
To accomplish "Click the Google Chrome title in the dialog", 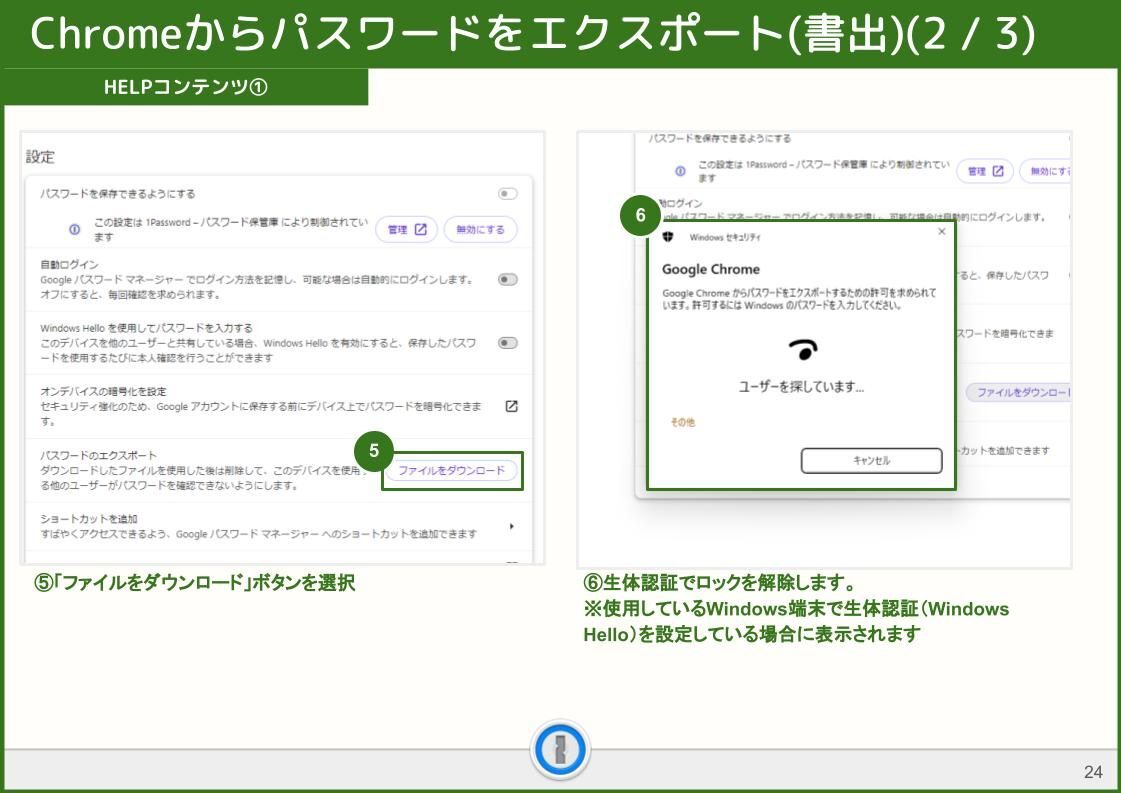I will point(711,270).
